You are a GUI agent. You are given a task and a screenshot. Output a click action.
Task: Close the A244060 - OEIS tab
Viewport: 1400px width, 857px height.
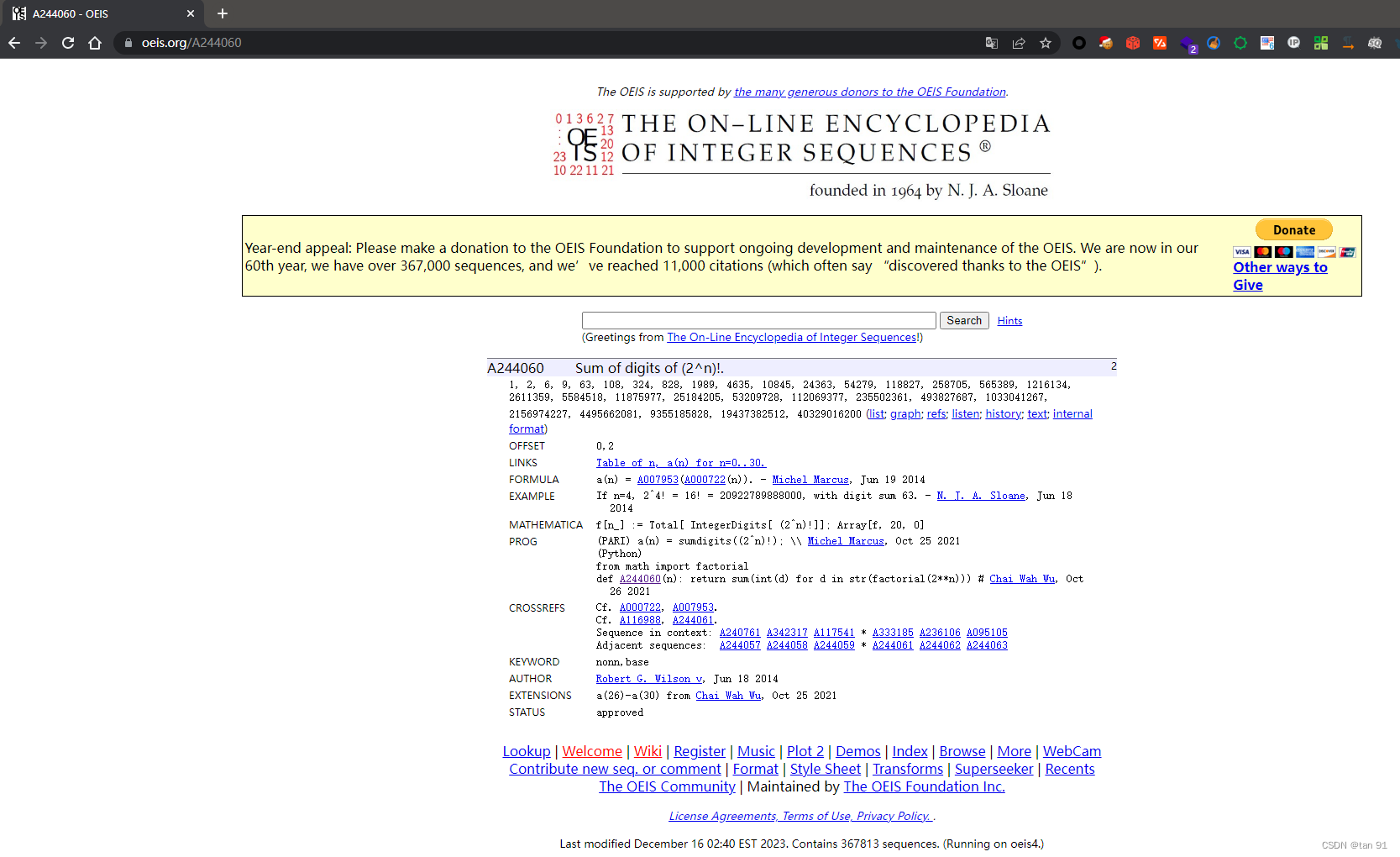pos(191,13)
